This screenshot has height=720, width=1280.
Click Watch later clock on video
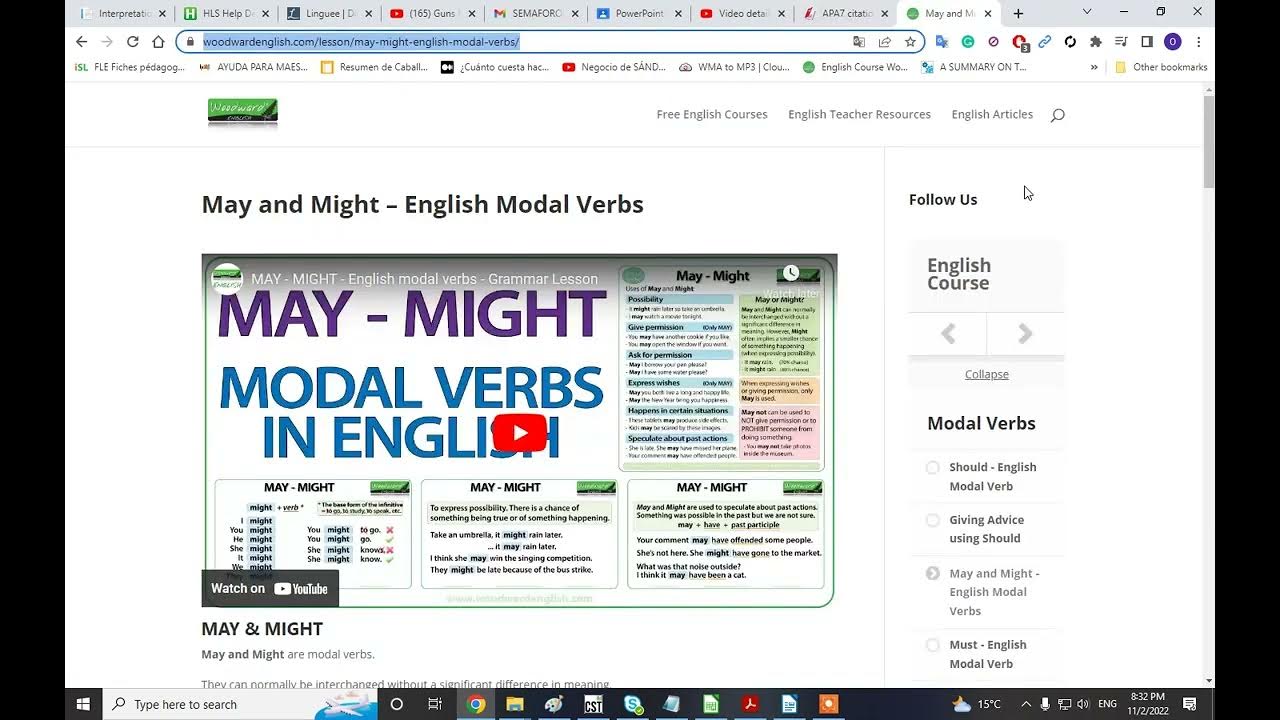[791, 275]
